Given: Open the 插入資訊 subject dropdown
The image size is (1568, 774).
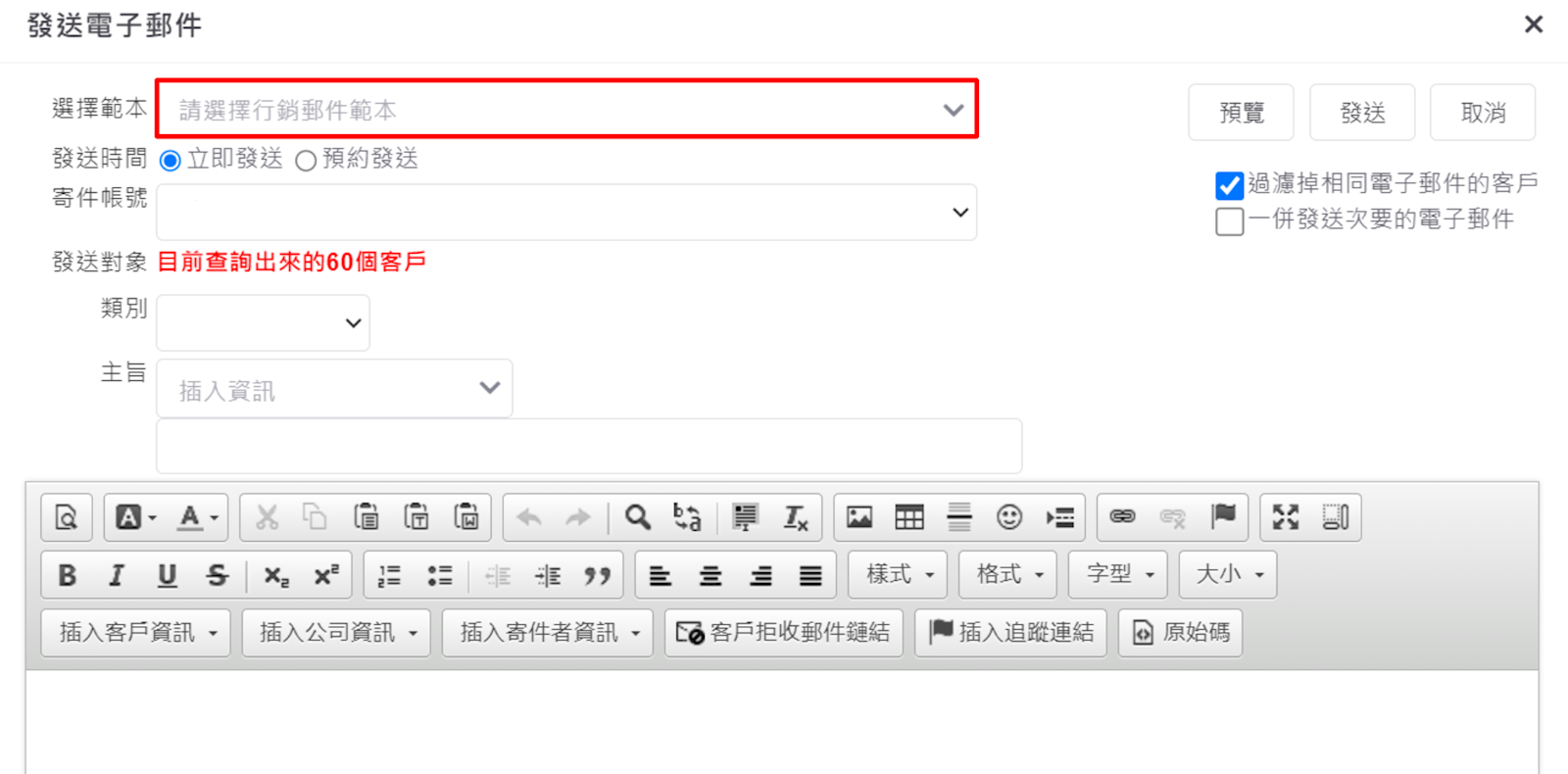Looking at the screenshot, I should pyautogui.click(x=334, y=389).
